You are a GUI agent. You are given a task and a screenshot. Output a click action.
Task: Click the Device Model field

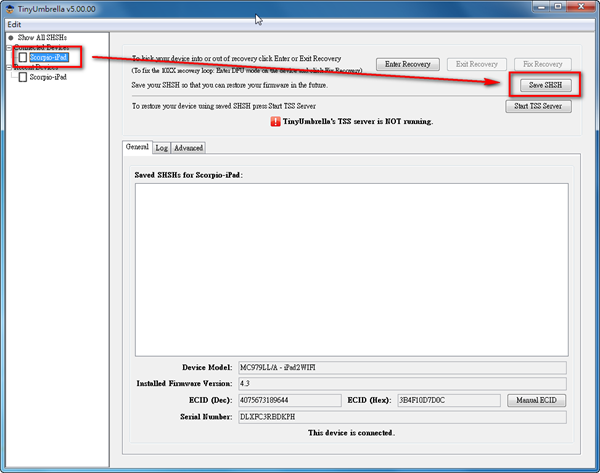tap(402, 367)
